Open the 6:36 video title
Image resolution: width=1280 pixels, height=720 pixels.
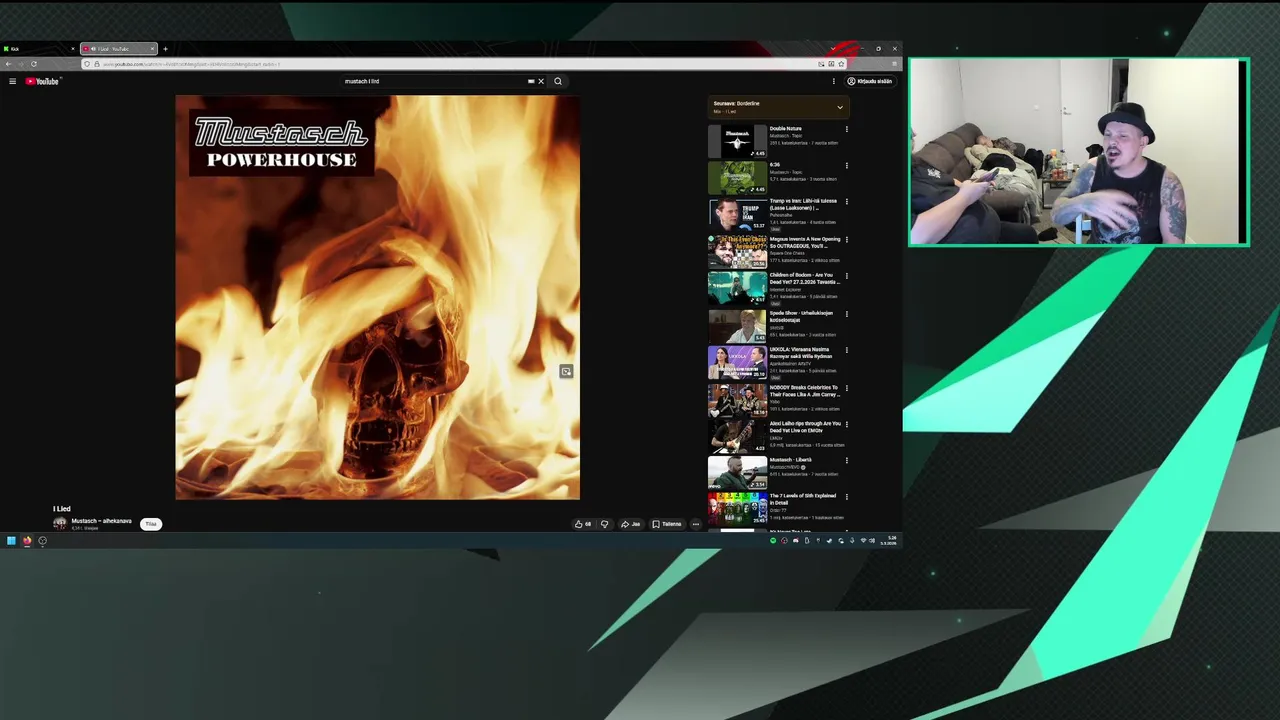pyautogui.click(x=775, y=165)
